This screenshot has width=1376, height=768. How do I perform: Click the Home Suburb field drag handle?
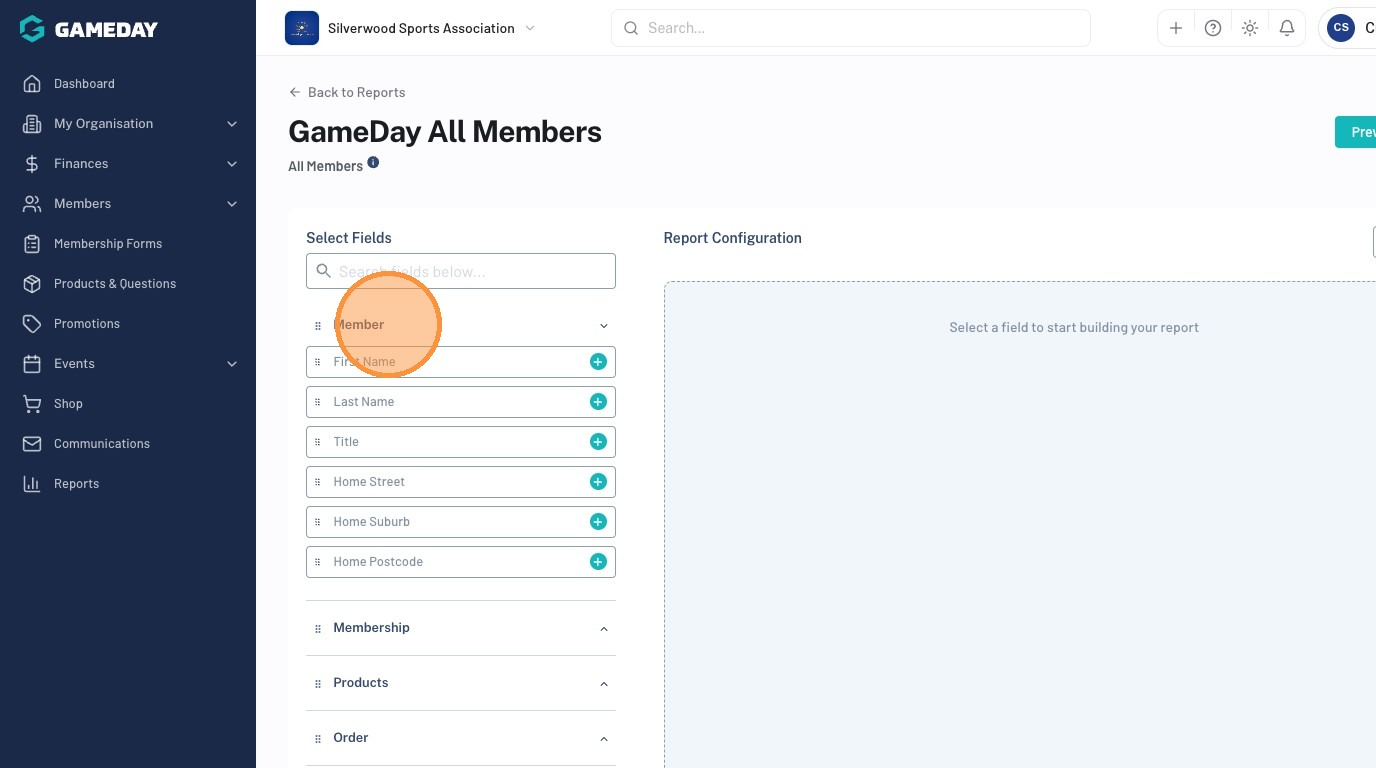pos(318,522)
